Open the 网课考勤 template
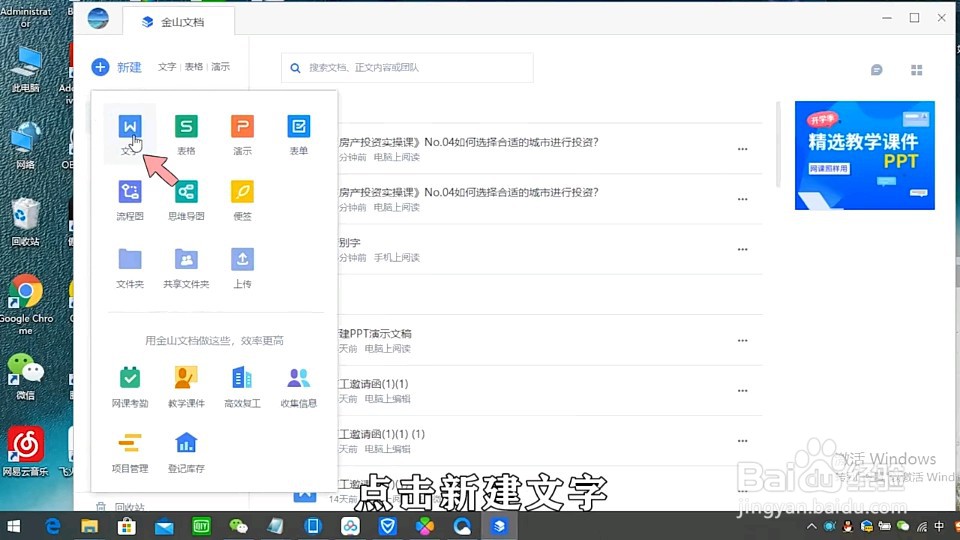The width and height of the screenshot is (960, 540). pyautogui.click(x=130, y=387)
